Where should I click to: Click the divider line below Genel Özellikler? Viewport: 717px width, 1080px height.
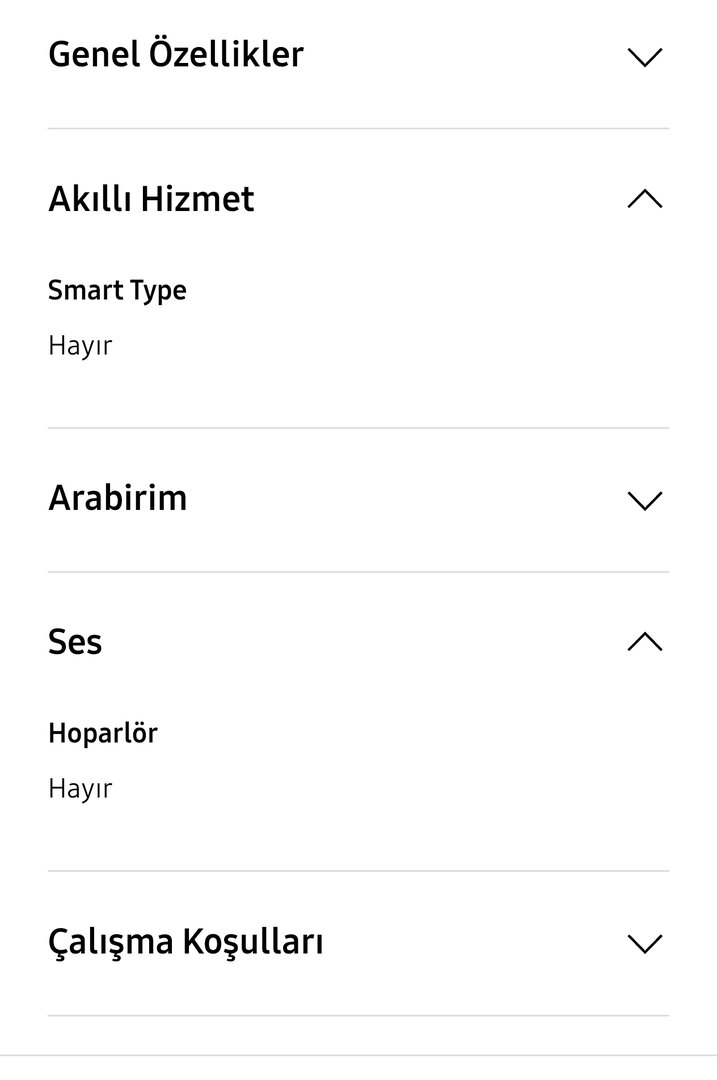pos(358,128)
